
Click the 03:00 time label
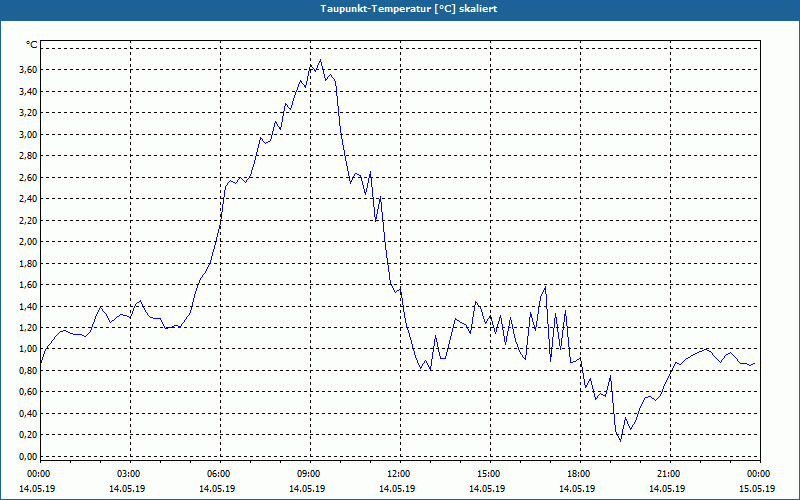[x=128, y=474]
